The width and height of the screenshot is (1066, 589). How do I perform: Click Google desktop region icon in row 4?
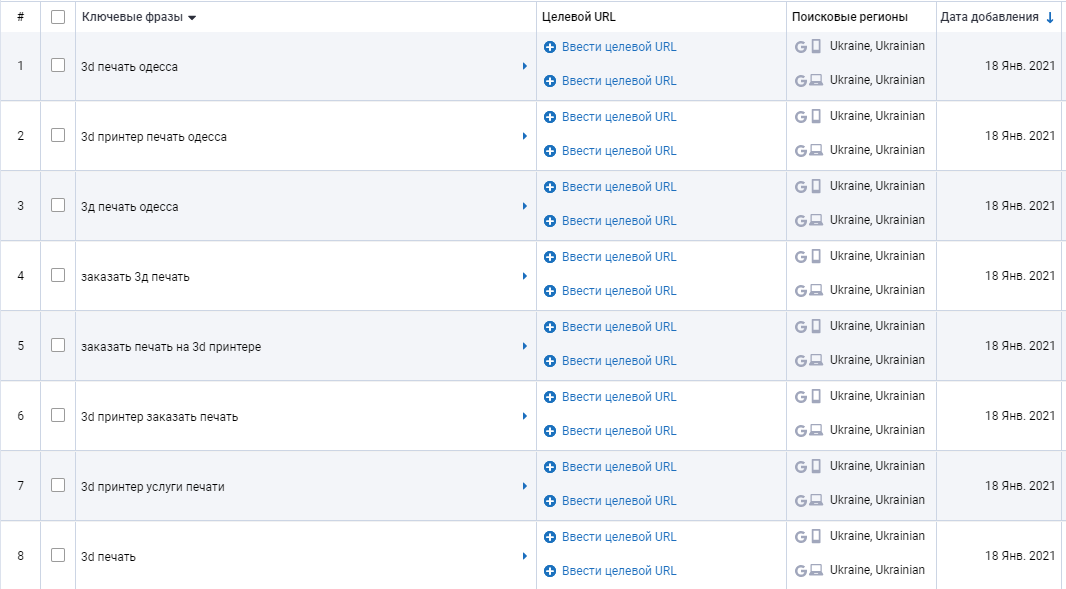(x=800, y=290)
